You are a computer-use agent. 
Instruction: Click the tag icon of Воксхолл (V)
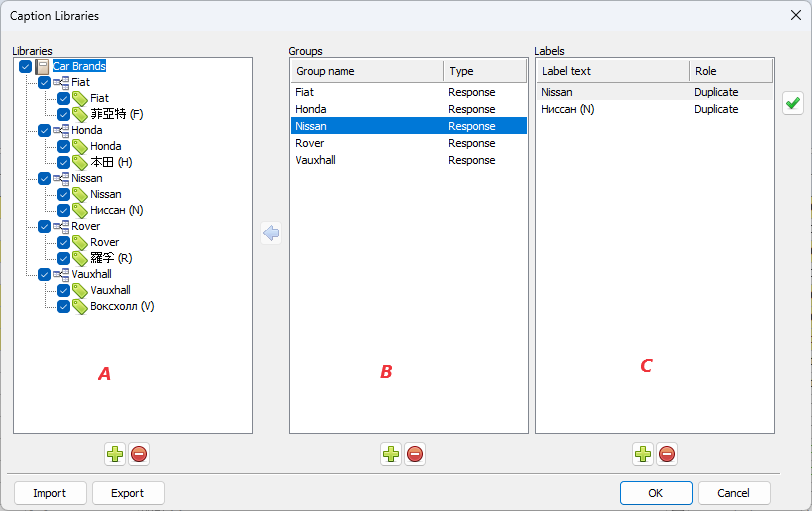click(x=80, y=306)
